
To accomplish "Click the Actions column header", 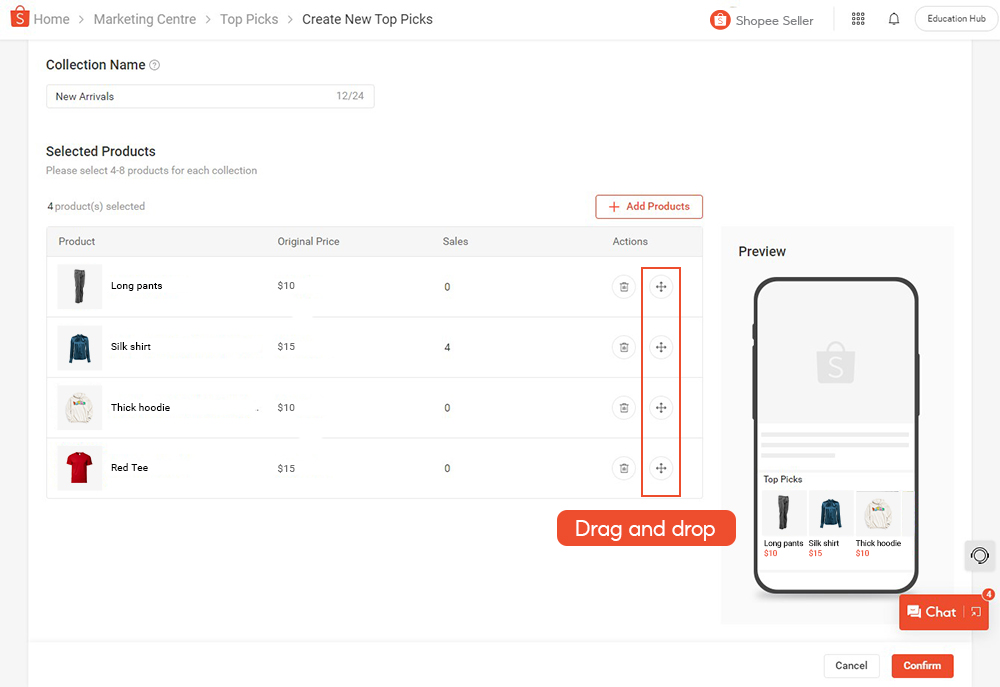I will (x=630, y=242).
